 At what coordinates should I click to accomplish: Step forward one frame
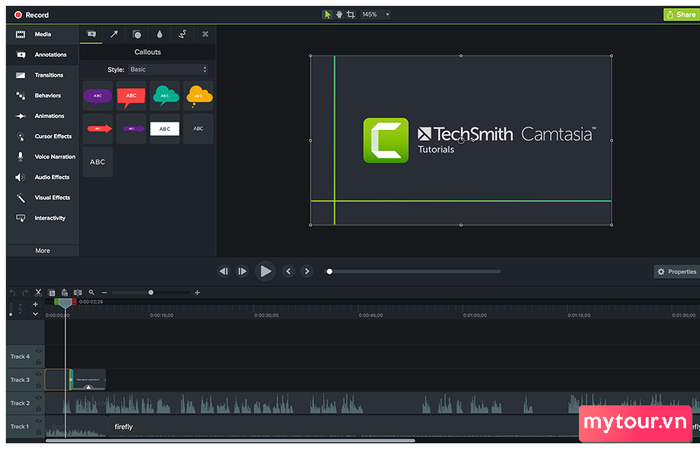242,271
